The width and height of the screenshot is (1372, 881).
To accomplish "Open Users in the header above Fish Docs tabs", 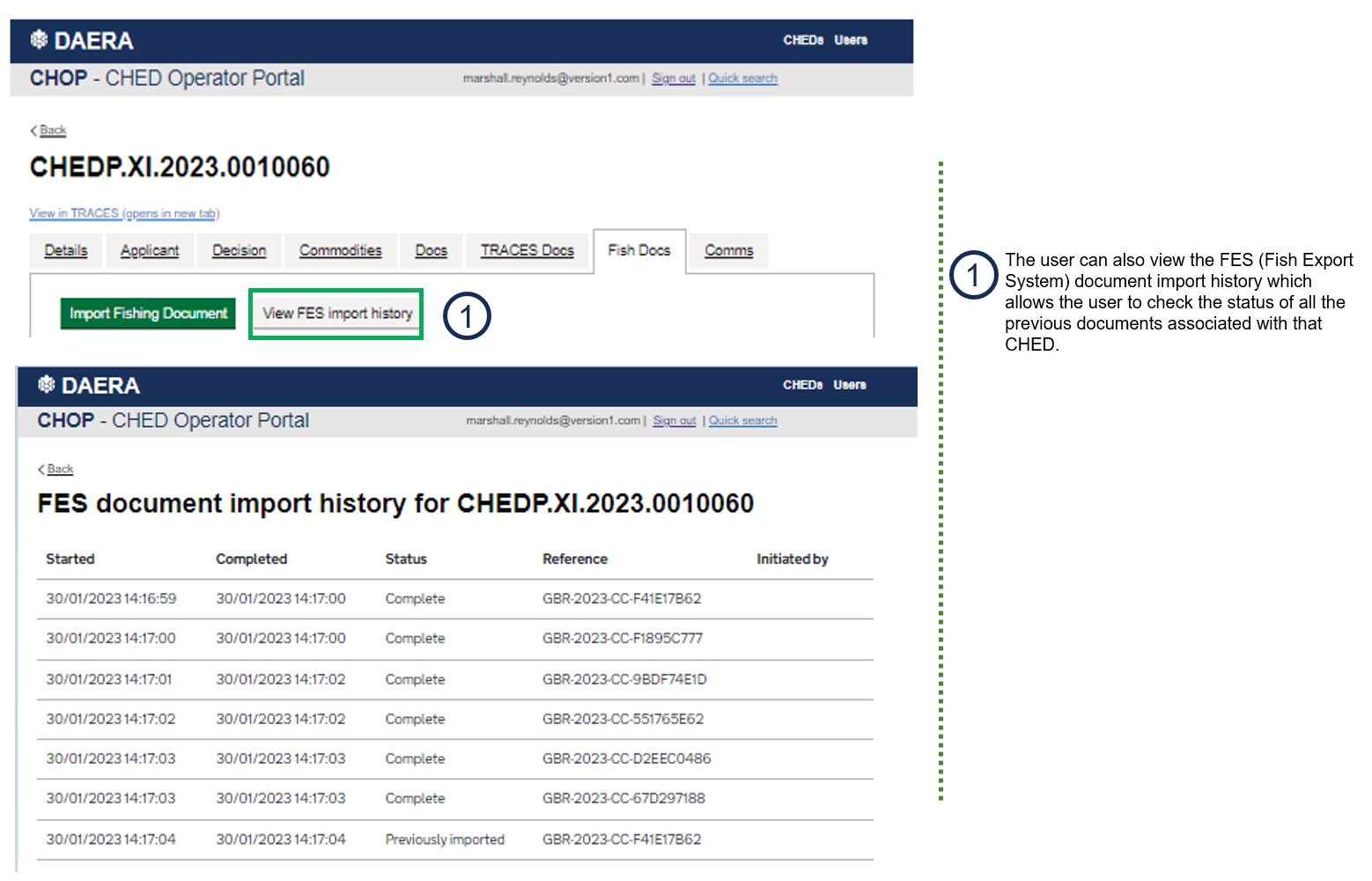I will 851,40.
